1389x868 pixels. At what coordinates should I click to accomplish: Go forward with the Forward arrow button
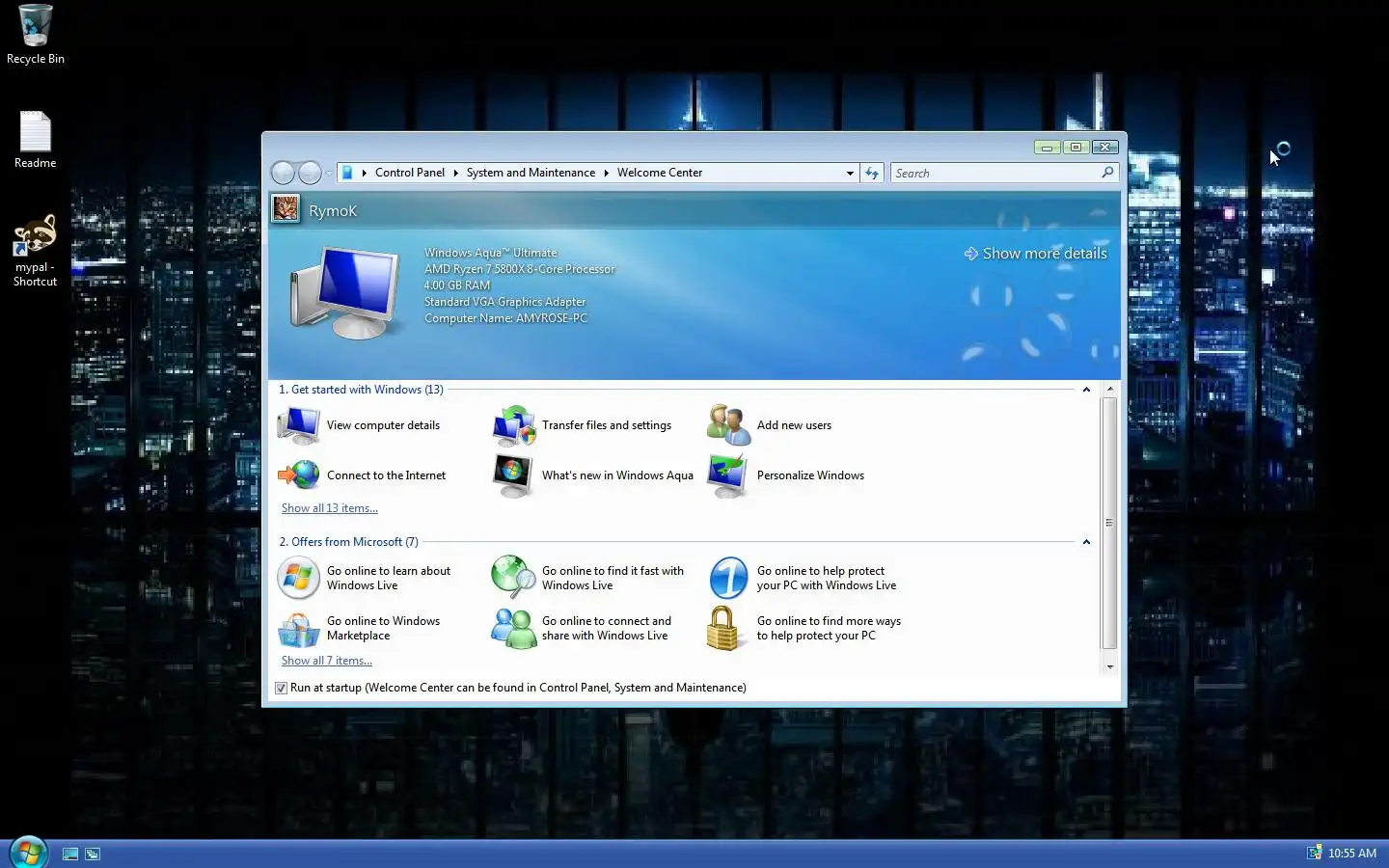point(310,173)
